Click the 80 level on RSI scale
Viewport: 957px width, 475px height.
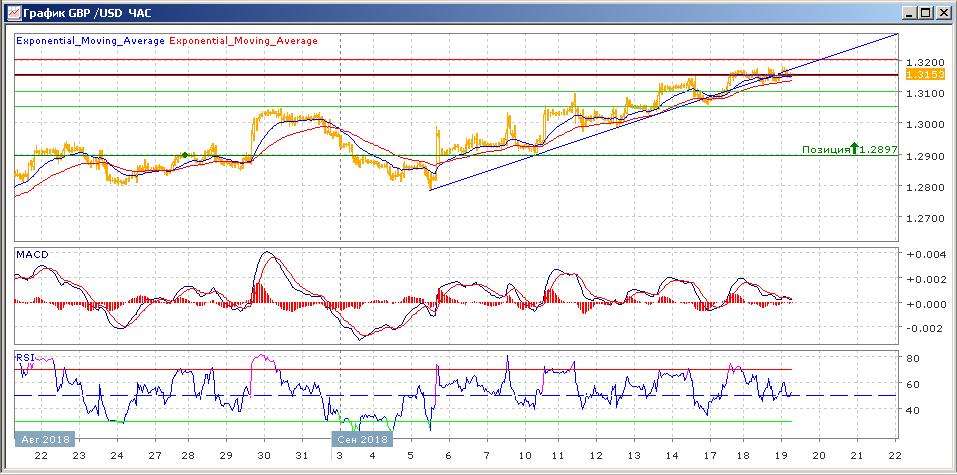point(913,358)
